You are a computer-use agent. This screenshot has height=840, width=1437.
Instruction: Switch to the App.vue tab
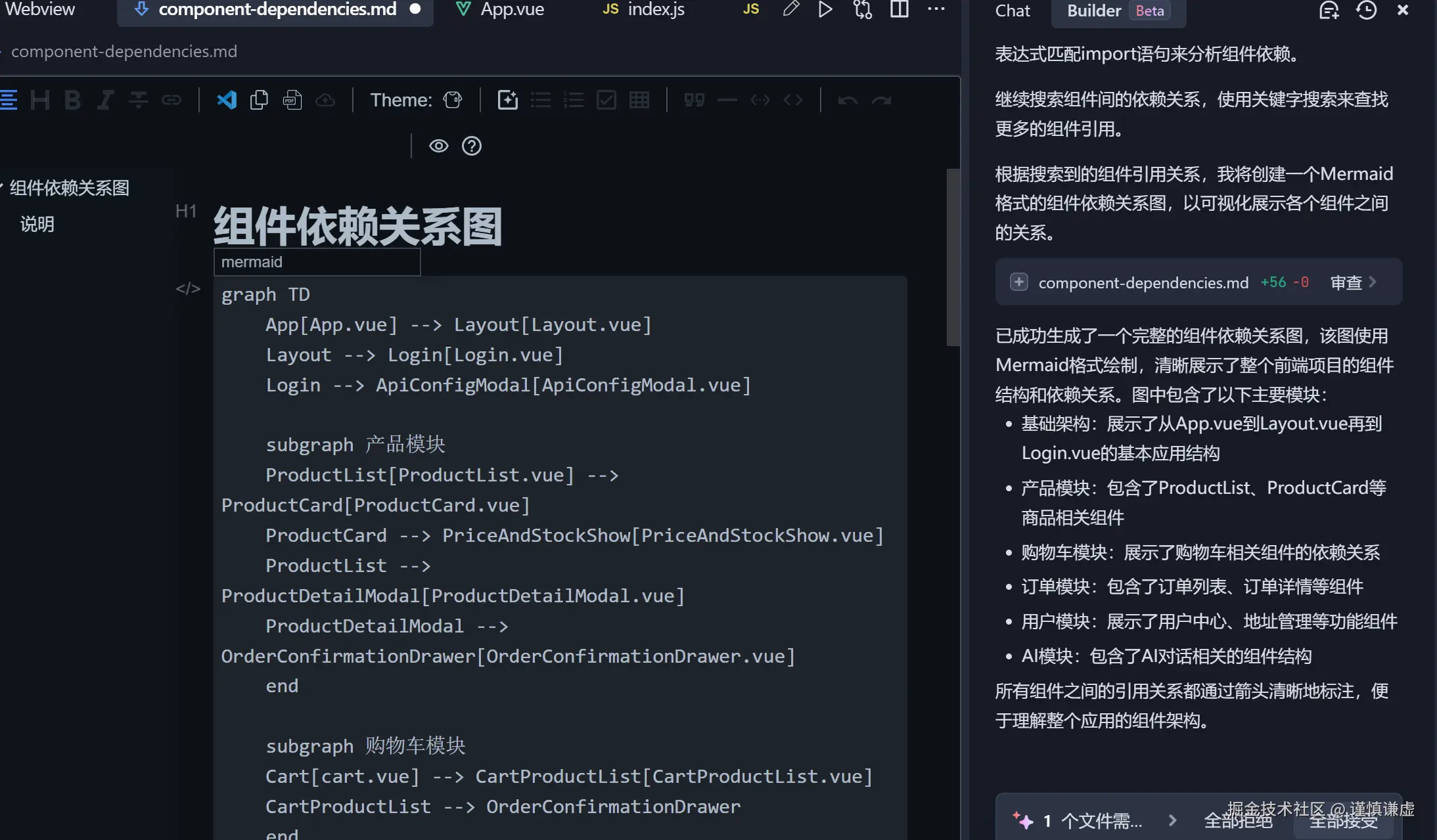[511, 10]
